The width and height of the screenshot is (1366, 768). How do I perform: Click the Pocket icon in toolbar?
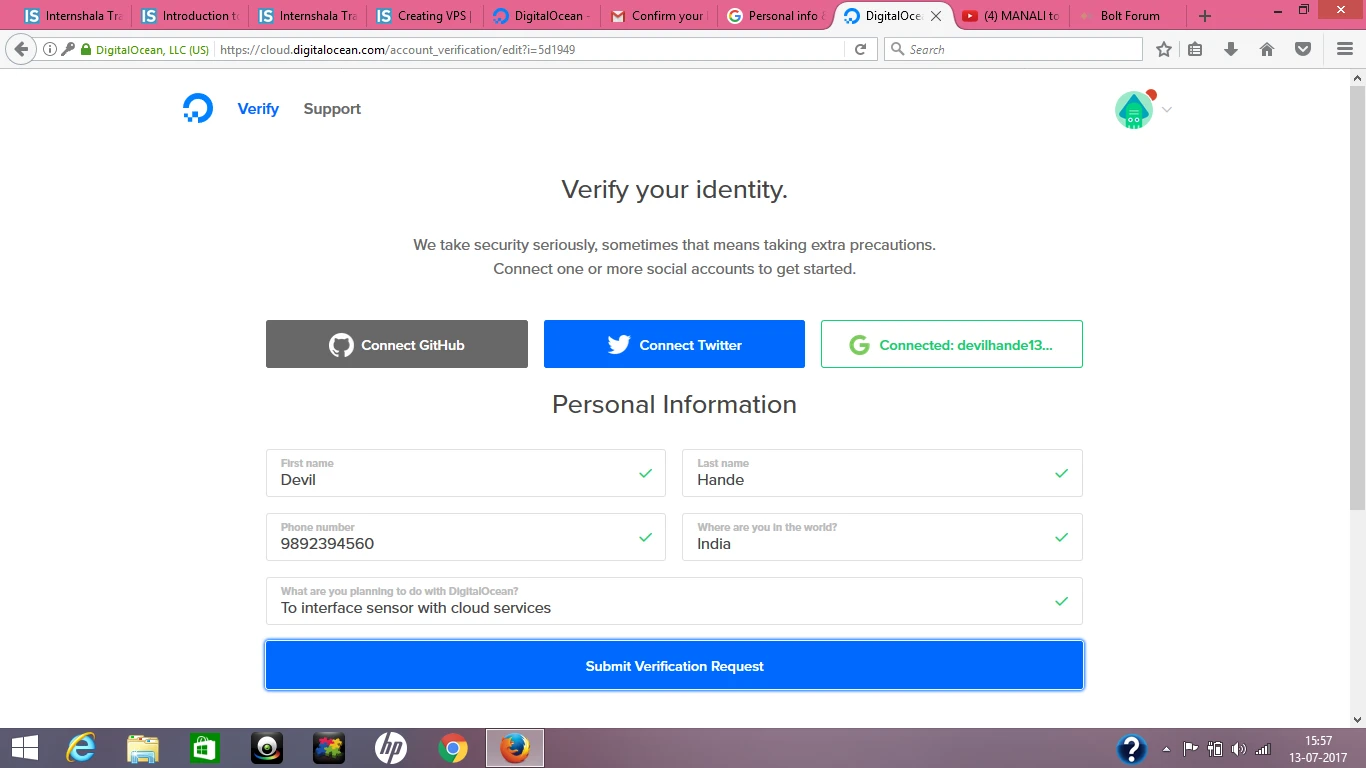click(1303, 49)
